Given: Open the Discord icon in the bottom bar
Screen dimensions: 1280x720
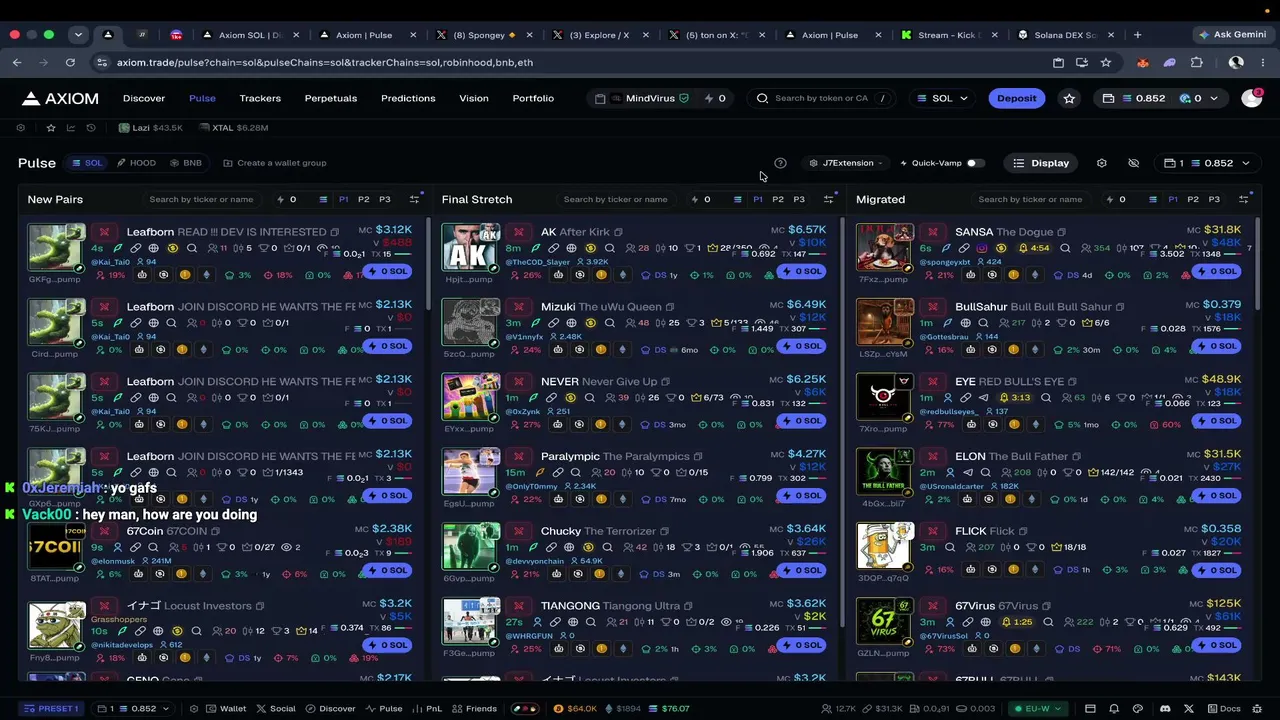Looking at the screenshot, I should tap(1164, 709).
